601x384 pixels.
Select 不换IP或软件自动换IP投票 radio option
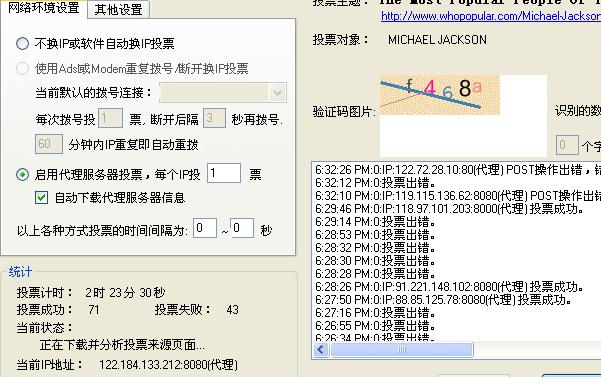click(22, 44)
